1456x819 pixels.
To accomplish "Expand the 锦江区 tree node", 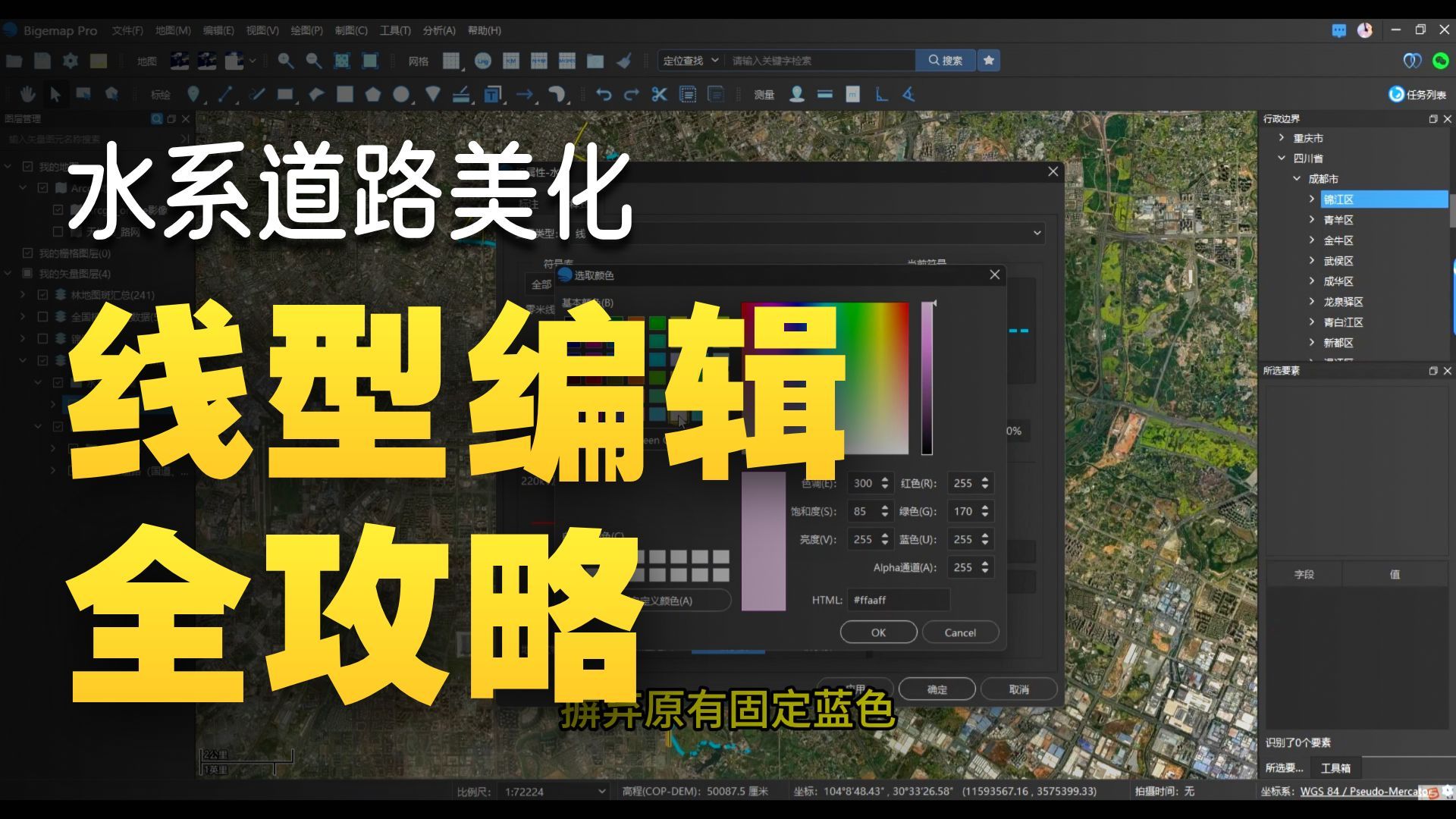I will (1312, 199).
